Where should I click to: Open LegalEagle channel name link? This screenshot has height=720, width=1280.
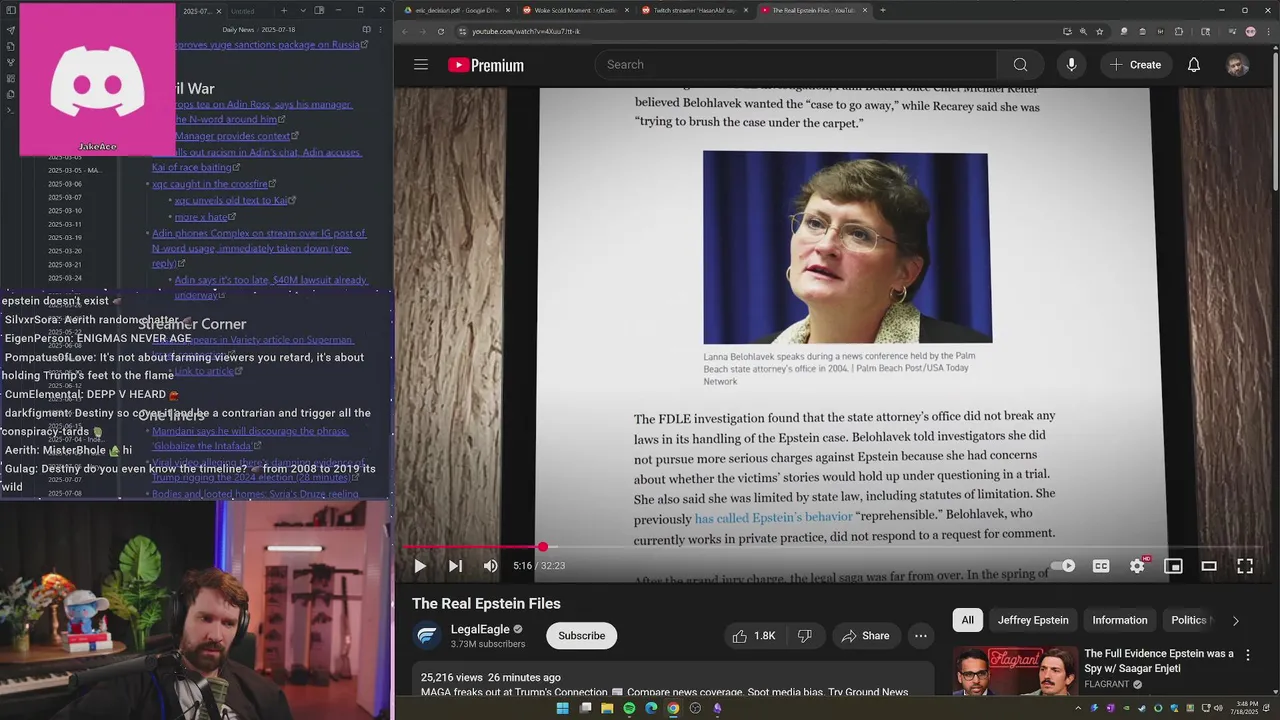tap(480, 629)
